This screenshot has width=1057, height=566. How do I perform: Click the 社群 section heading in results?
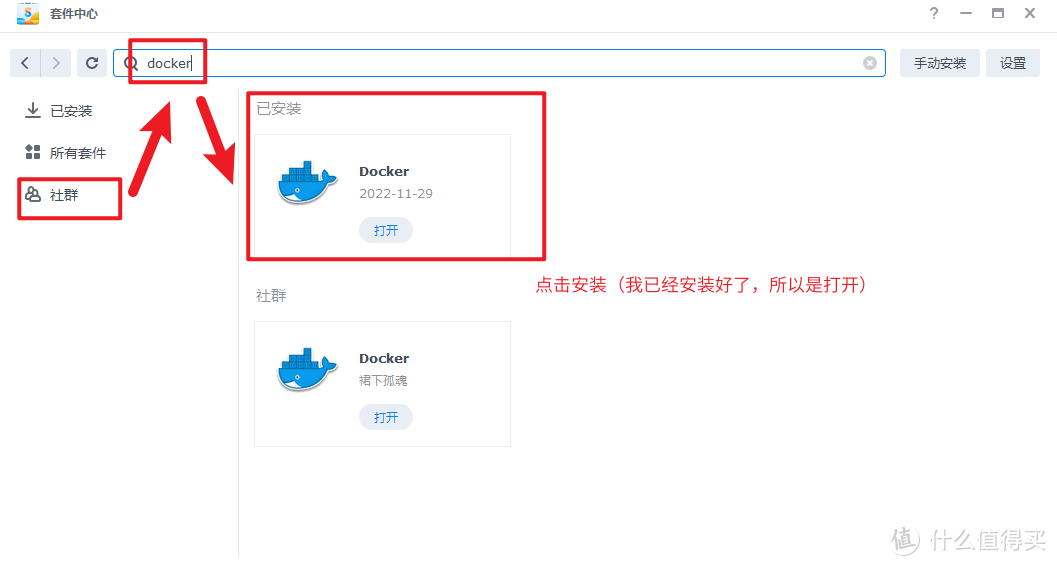271,295
